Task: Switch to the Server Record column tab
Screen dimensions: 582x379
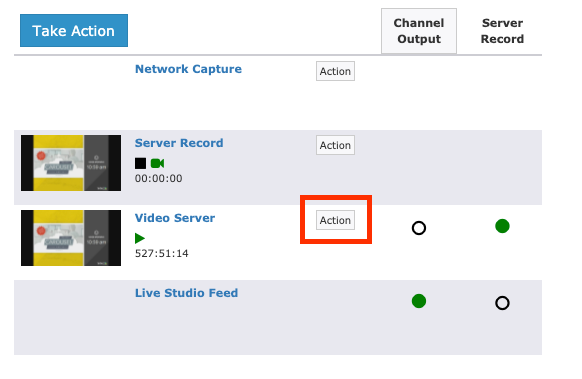Action: tap(502, 31)
